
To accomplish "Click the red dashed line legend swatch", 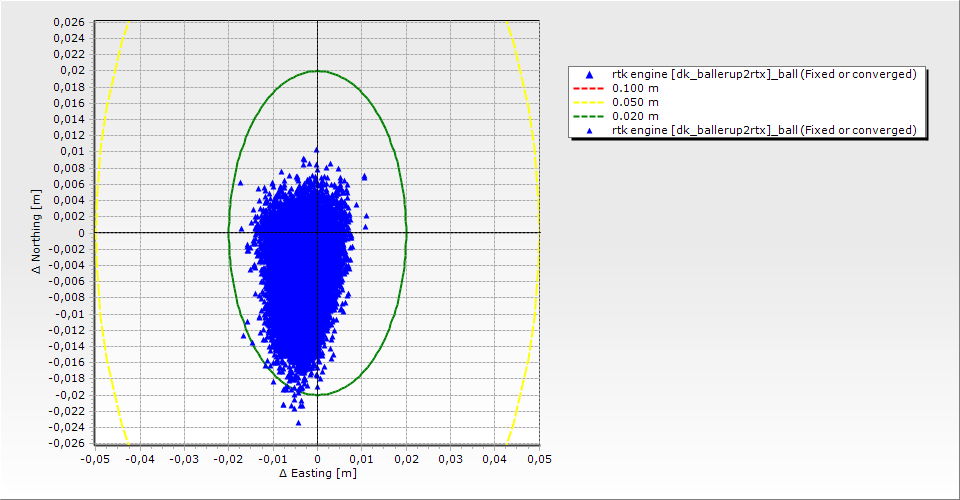I will [x=588, y=88].
